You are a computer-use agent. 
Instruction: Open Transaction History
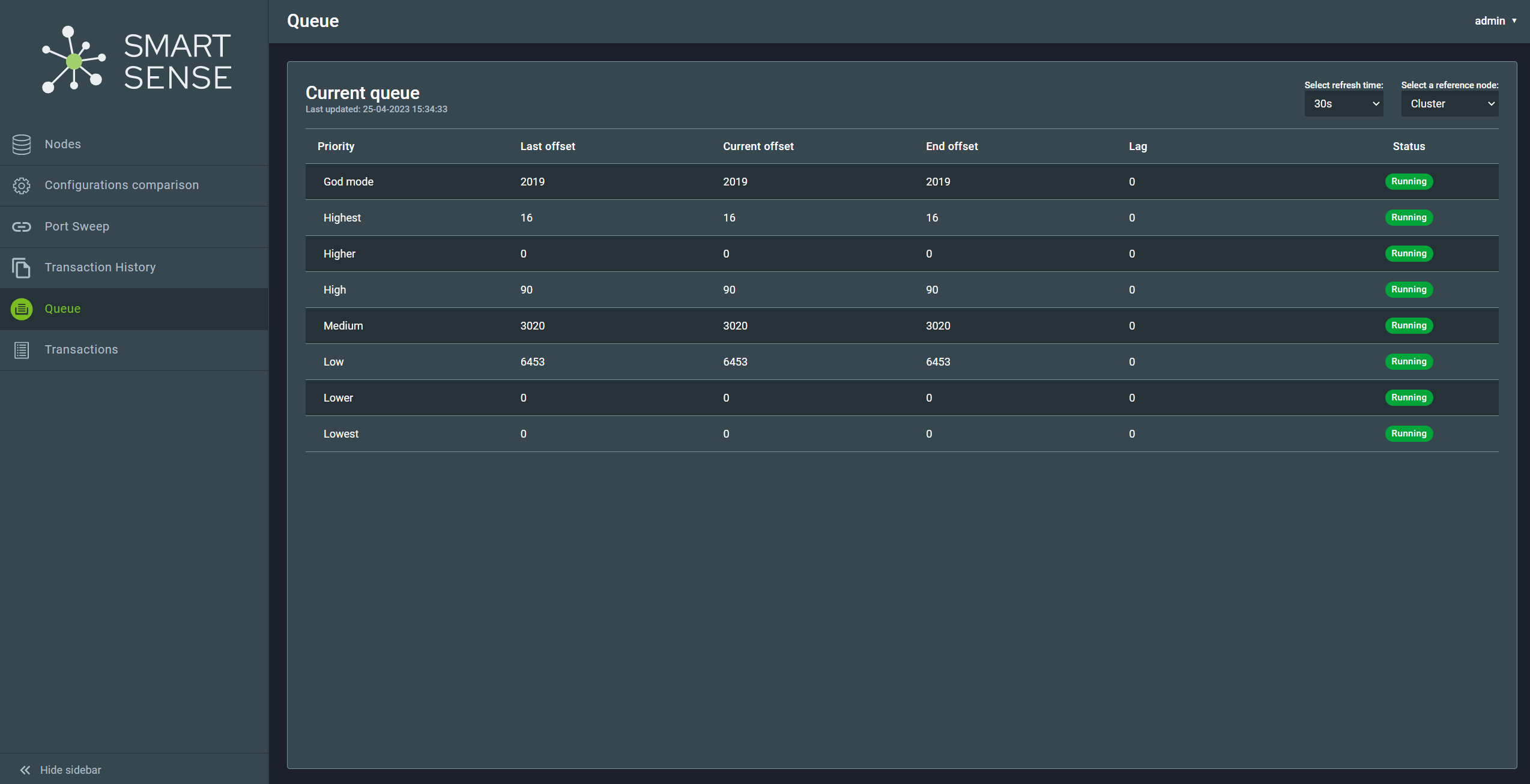pyautogui.click(x=134, y=268)
